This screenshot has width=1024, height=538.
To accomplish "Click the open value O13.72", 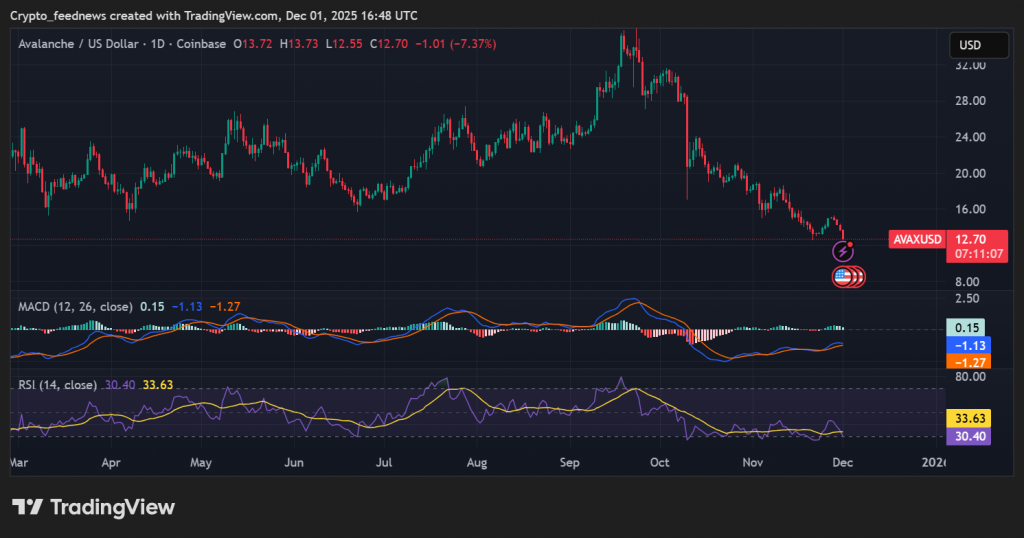I will 253,44.
